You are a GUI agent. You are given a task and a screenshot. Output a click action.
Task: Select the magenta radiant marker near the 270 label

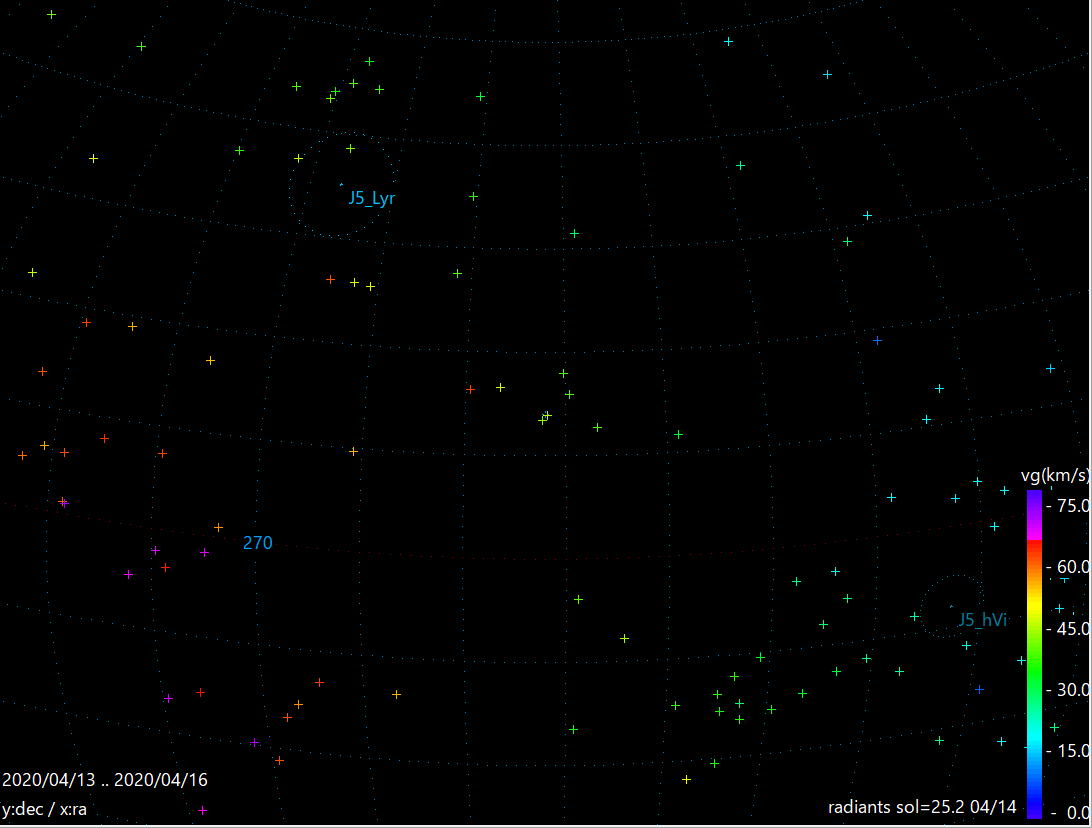pos(204,553)
